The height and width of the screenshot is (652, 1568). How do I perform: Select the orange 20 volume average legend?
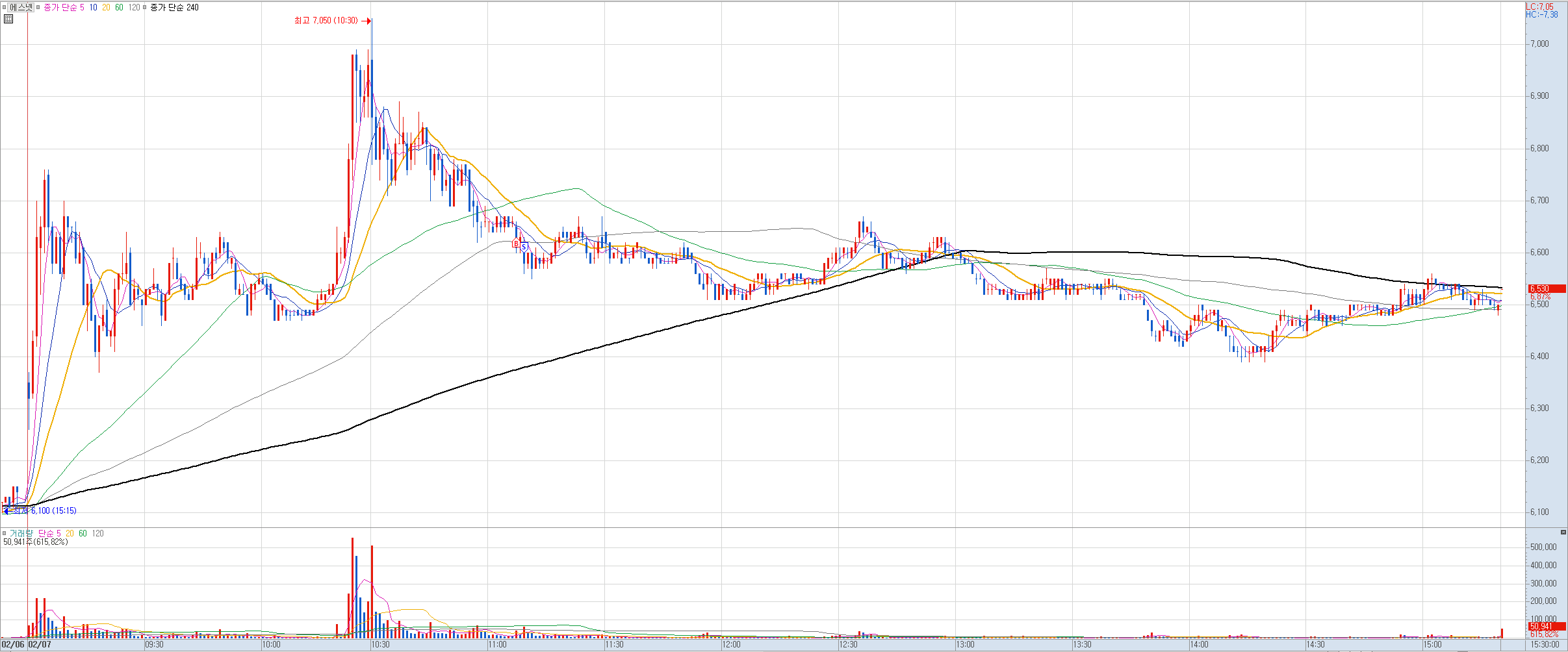(70, 533)
